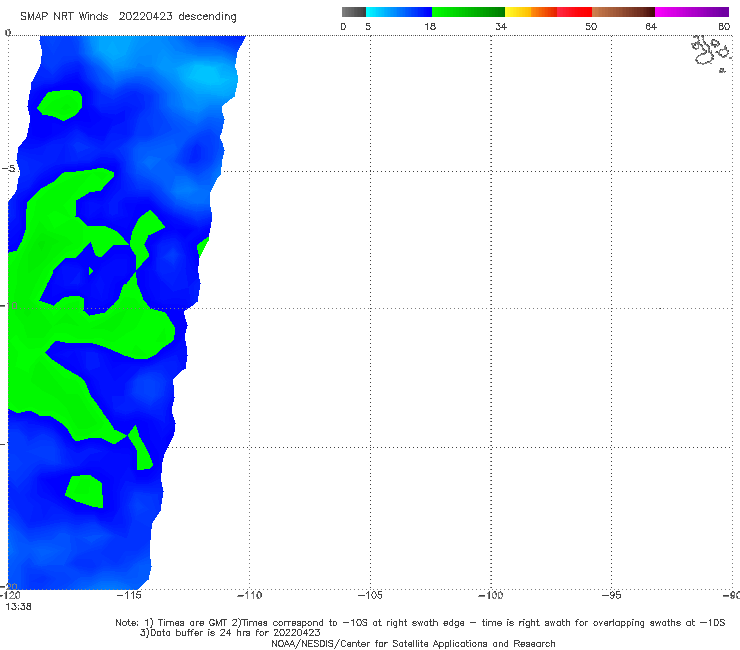
Task: Click the -115 longitude axis label
Action: (129, 595)
